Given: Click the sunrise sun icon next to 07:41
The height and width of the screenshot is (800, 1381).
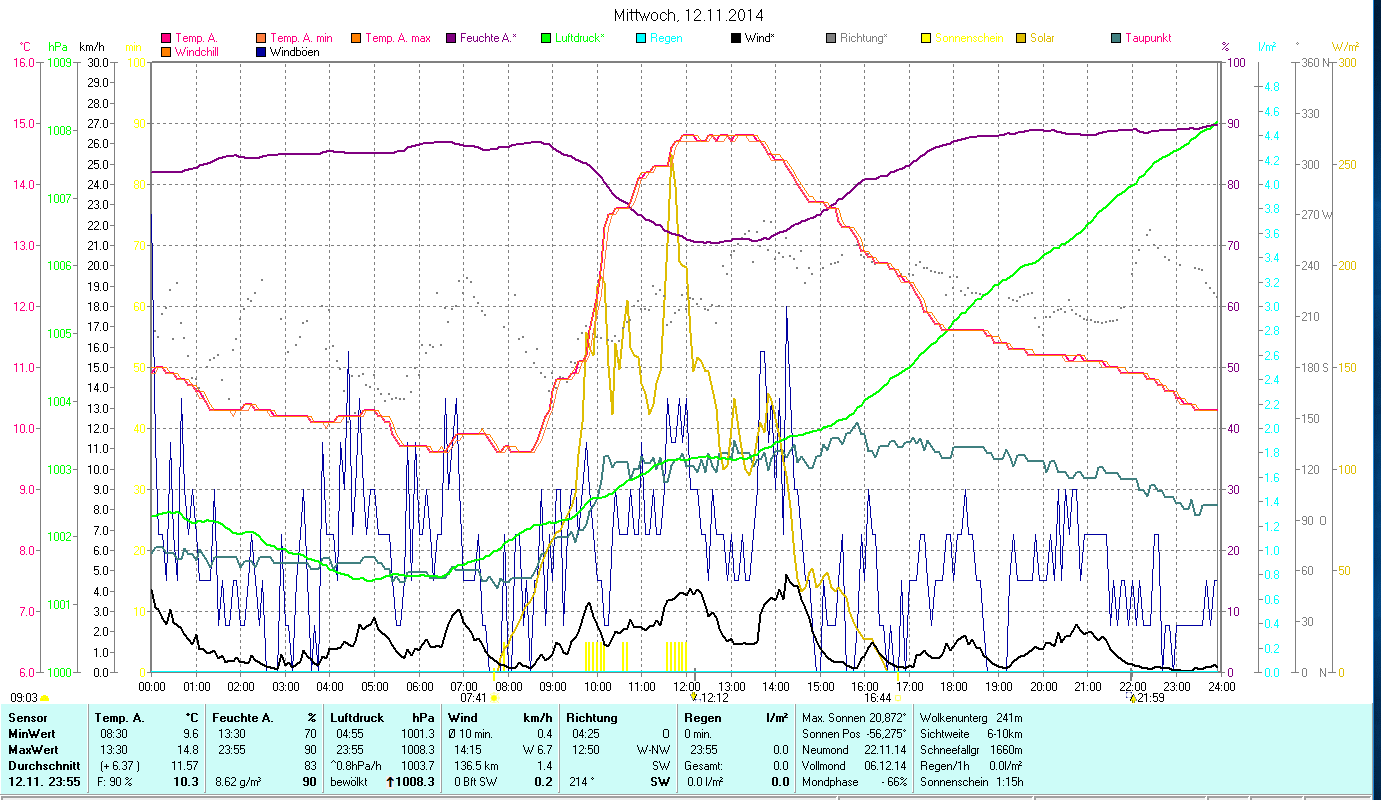Looking at the screenshot, I should tap(494, 698).
